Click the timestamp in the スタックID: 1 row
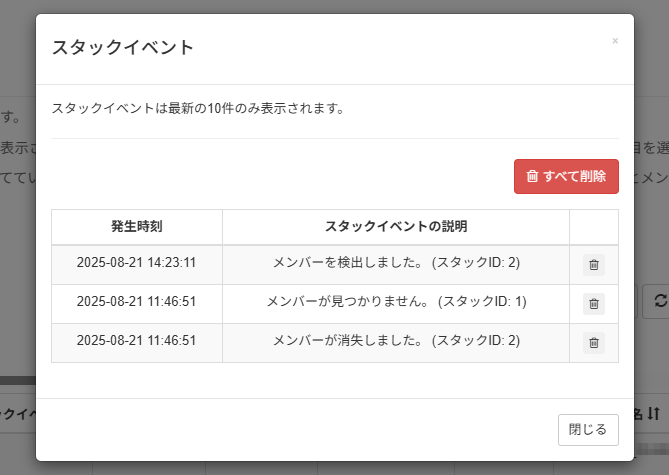Image resolution: width=669 pixels, height=475 pixels. coord(137,301)
